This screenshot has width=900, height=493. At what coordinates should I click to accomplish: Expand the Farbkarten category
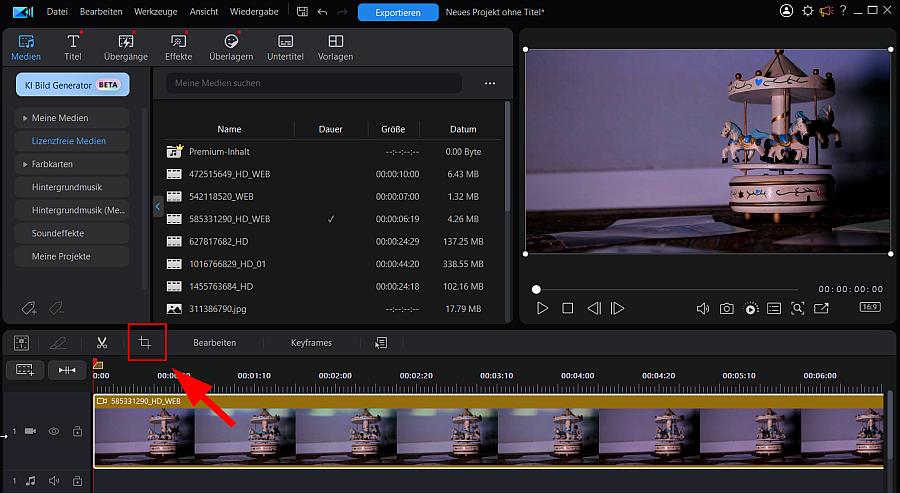[24, 164]
